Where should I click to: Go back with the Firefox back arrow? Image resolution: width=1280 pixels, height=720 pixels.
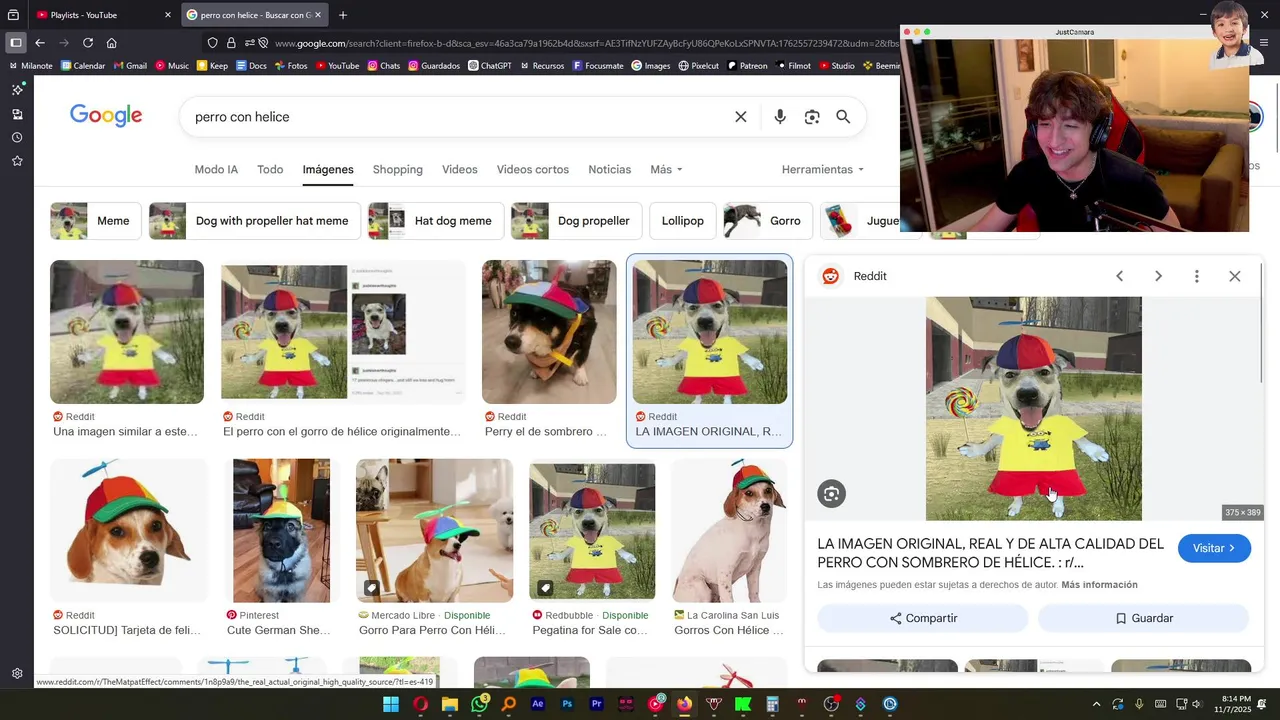tap(40, 43)
